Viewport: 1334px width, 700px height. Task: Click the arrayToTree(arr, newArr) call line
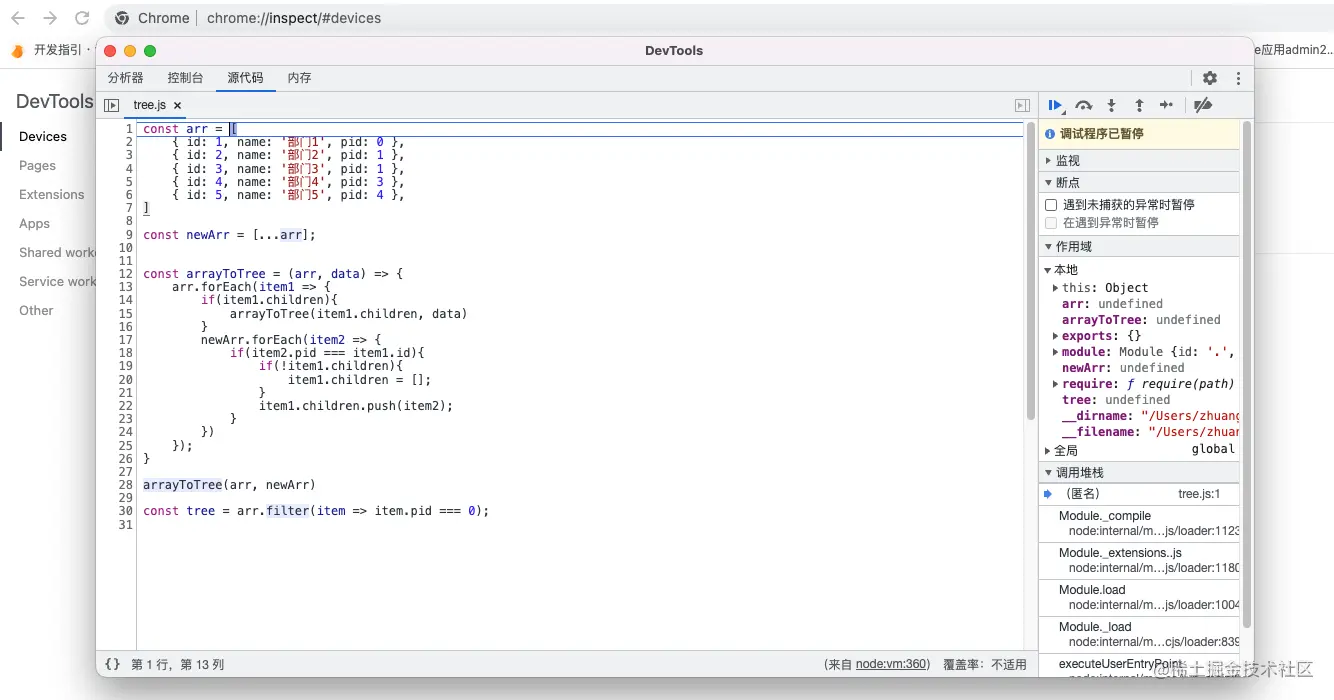(229, 485)
